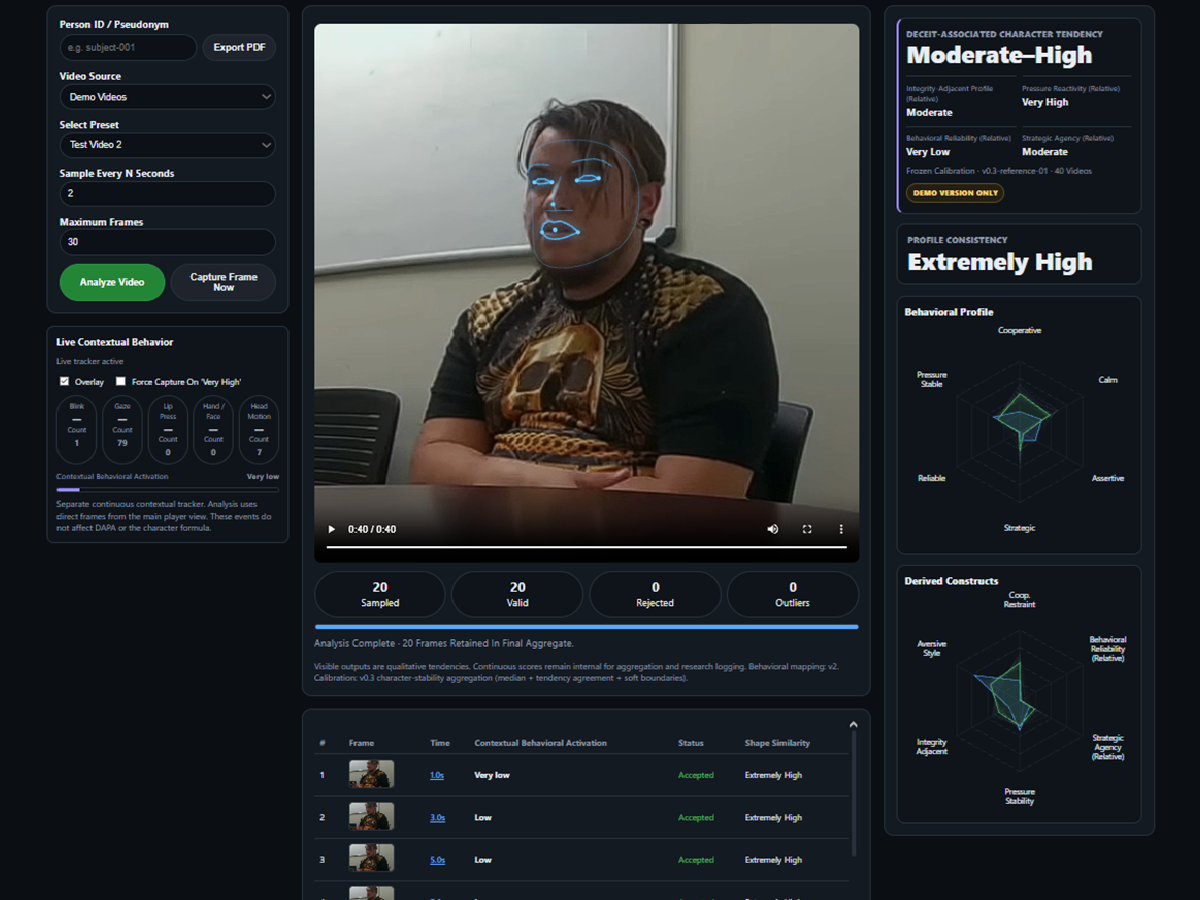This screenshot has height=900, width=1200.
Task: Click the DEMO VERSION ONLY badge
Action: point(955,193)
